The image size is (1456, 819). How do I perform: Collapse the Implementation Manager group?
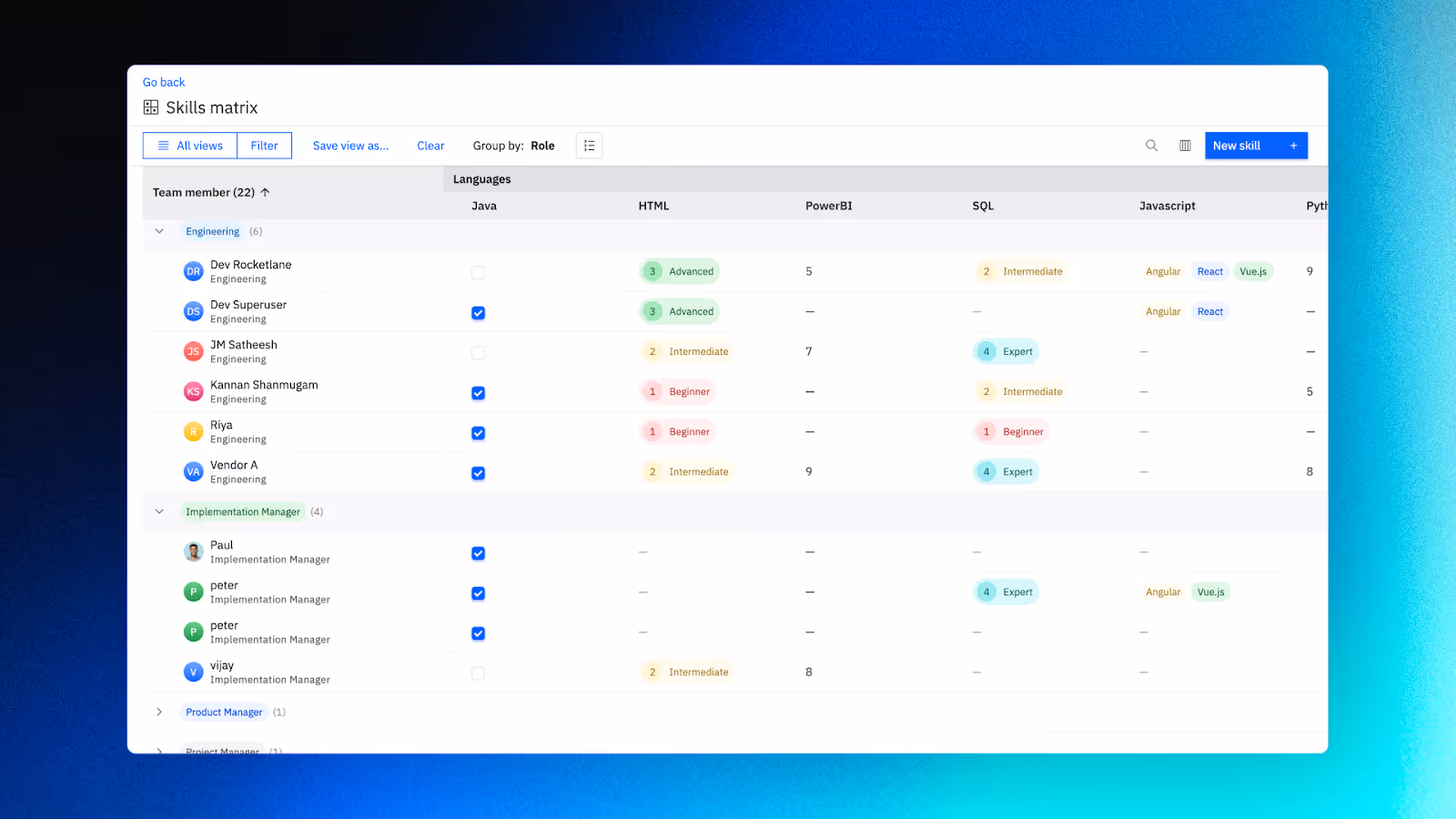pyautogui.click(x=159, y=511)
